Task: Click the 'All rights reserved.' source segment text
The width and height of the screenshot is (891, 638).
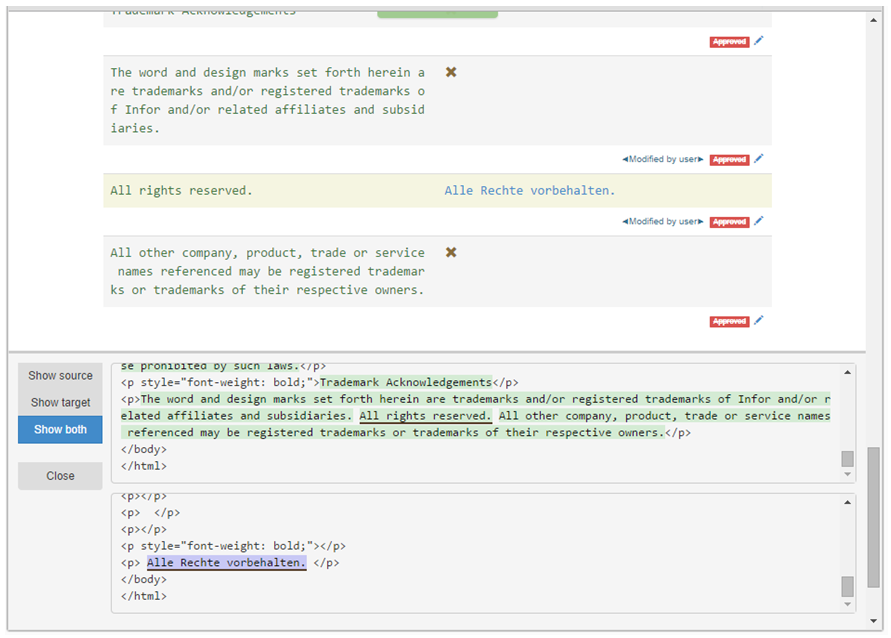Action: pyautogui.click(x=182, y=191)
